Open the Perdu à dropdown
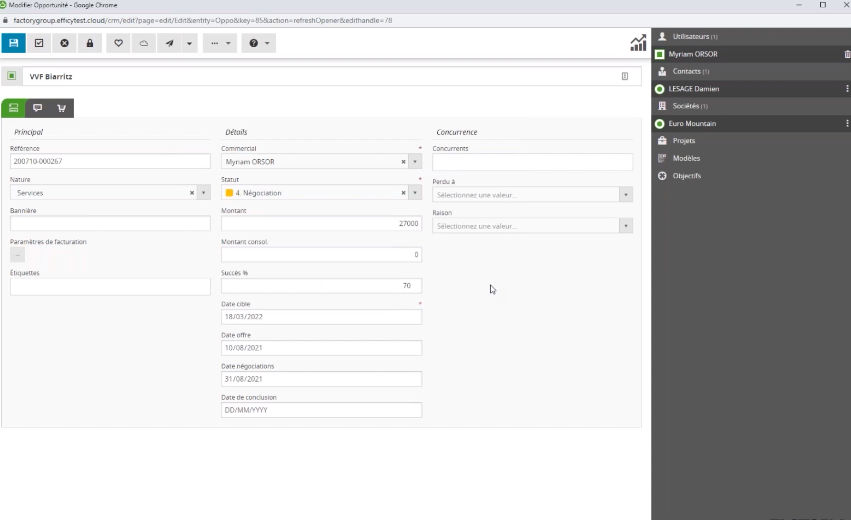 coord(626,195)
